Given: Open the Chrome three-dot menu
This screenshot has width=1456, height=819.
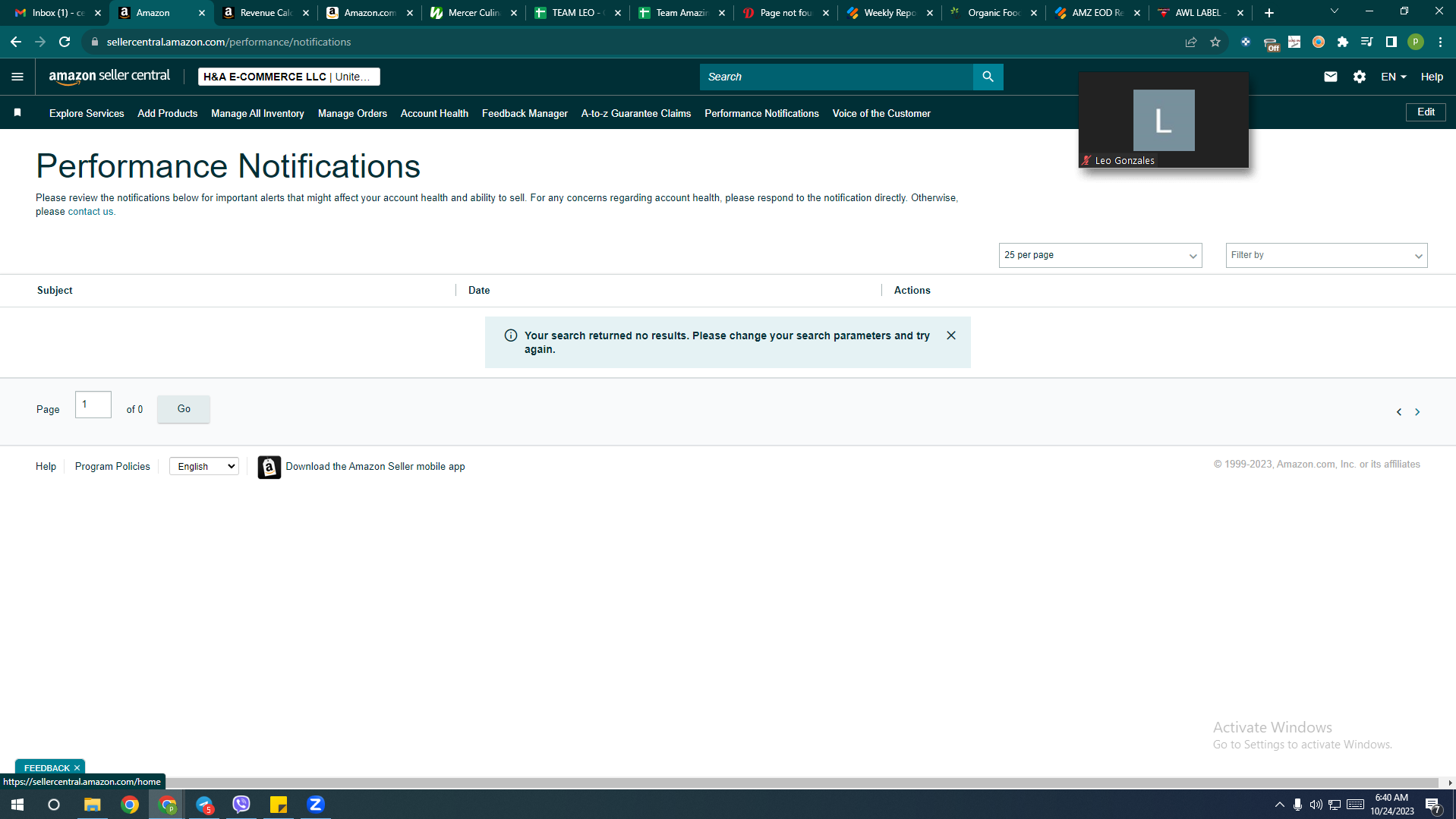Looking at the screenshot, I should point(1440,42).
